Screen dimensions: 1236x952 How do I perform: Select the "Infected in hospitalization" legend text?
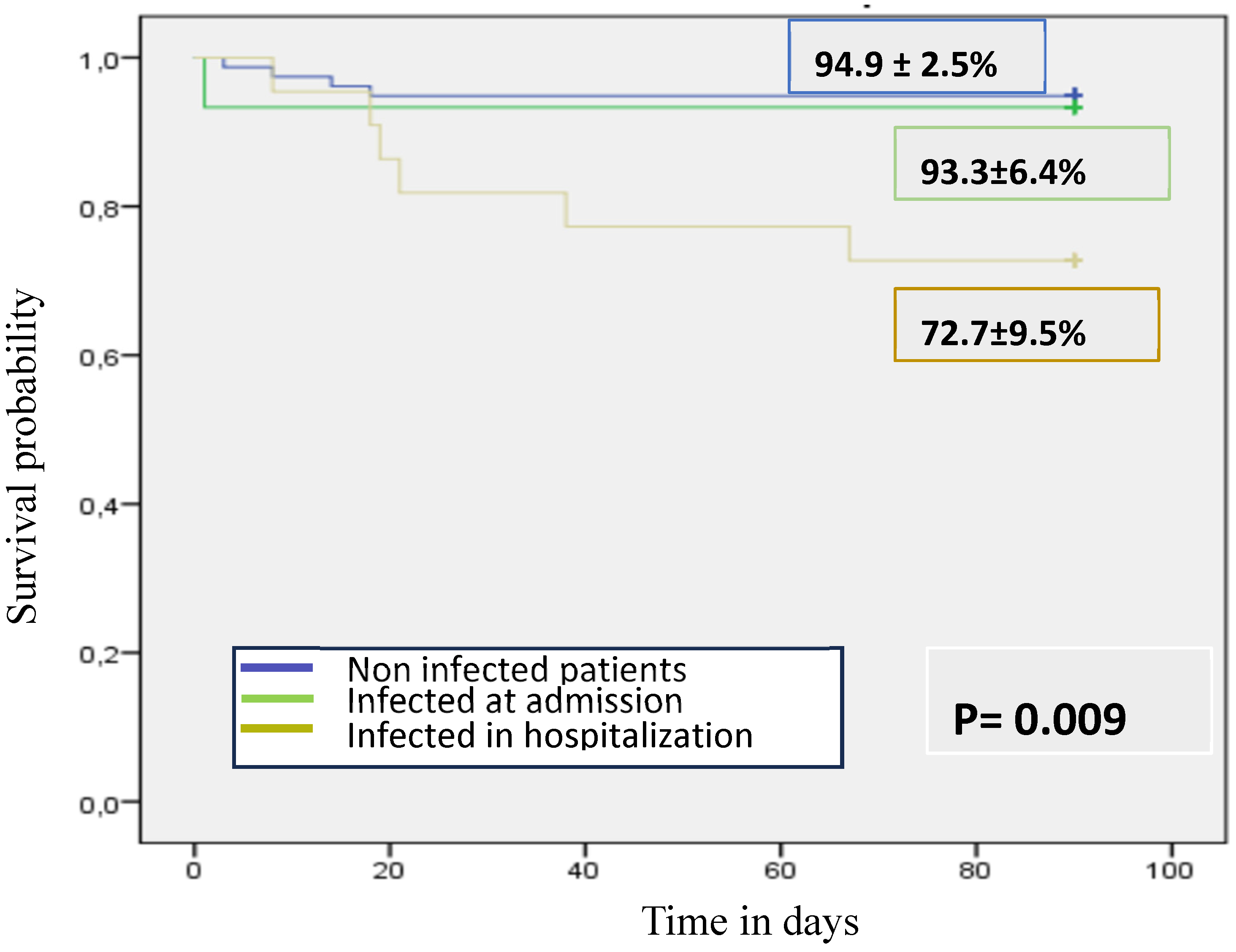coord(550,736)
